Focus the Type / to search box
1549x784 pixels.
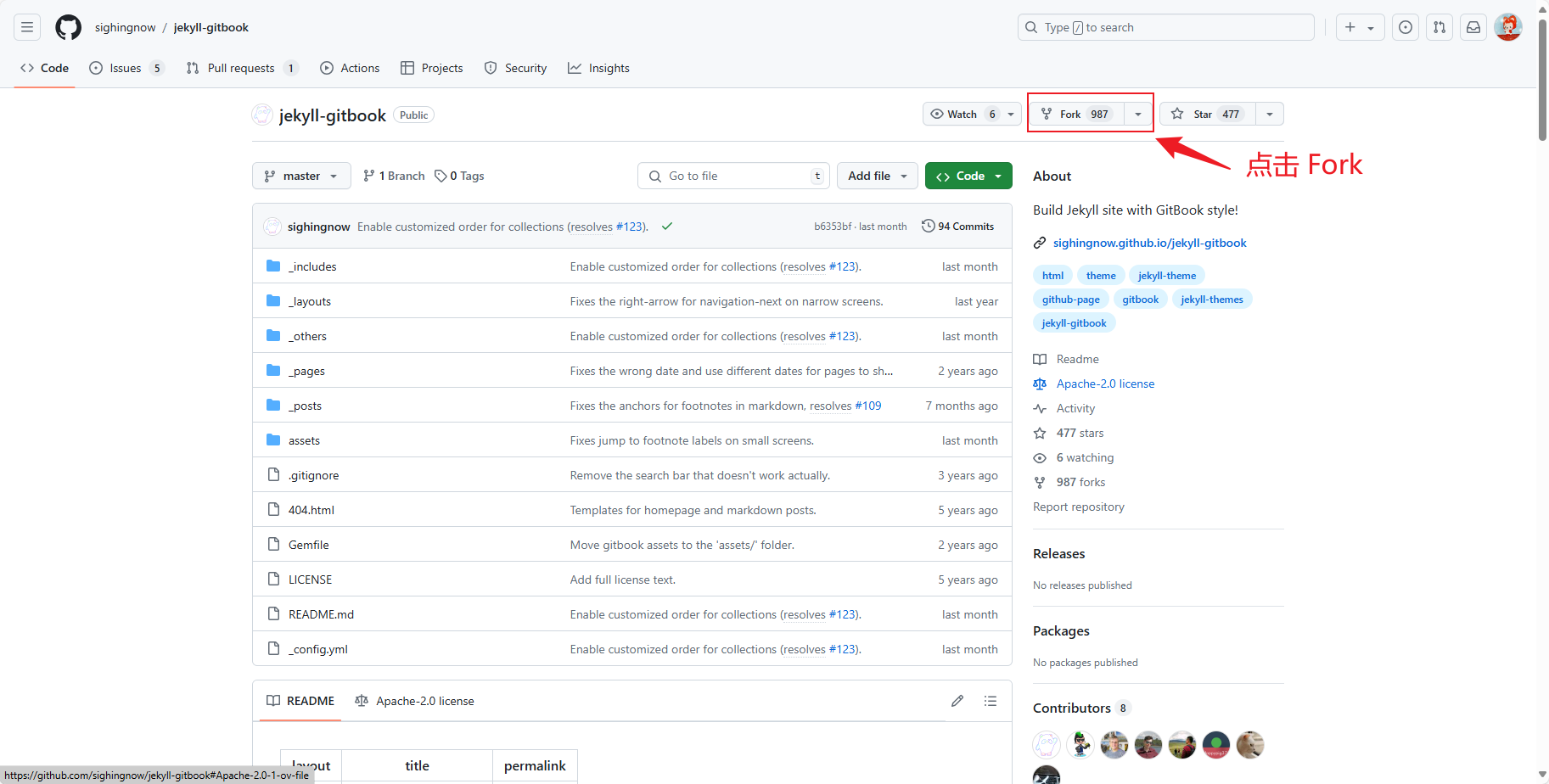(1165, 27)
